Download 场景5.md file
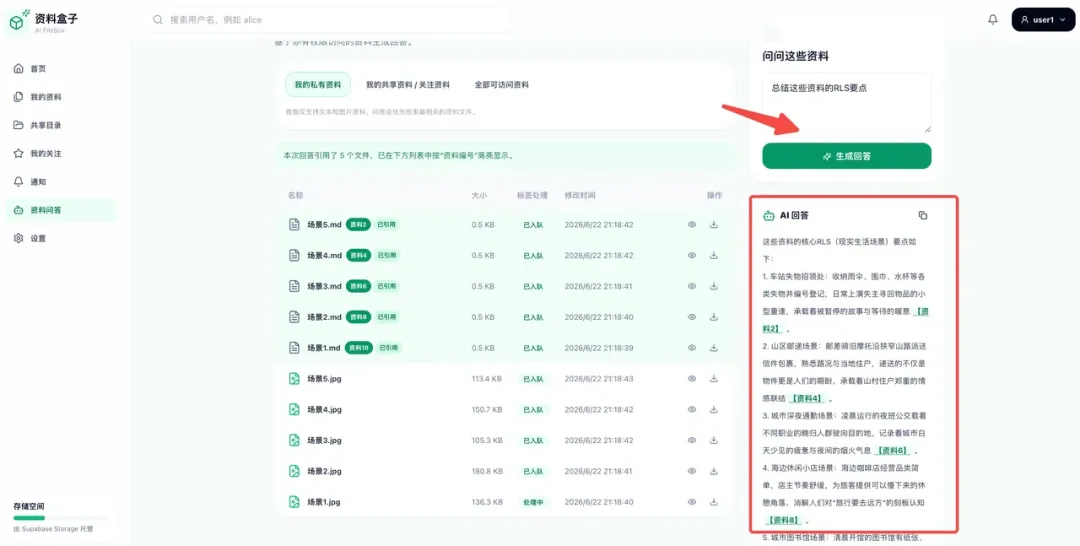The image size is (1080, 546). (x=714, y=224)
